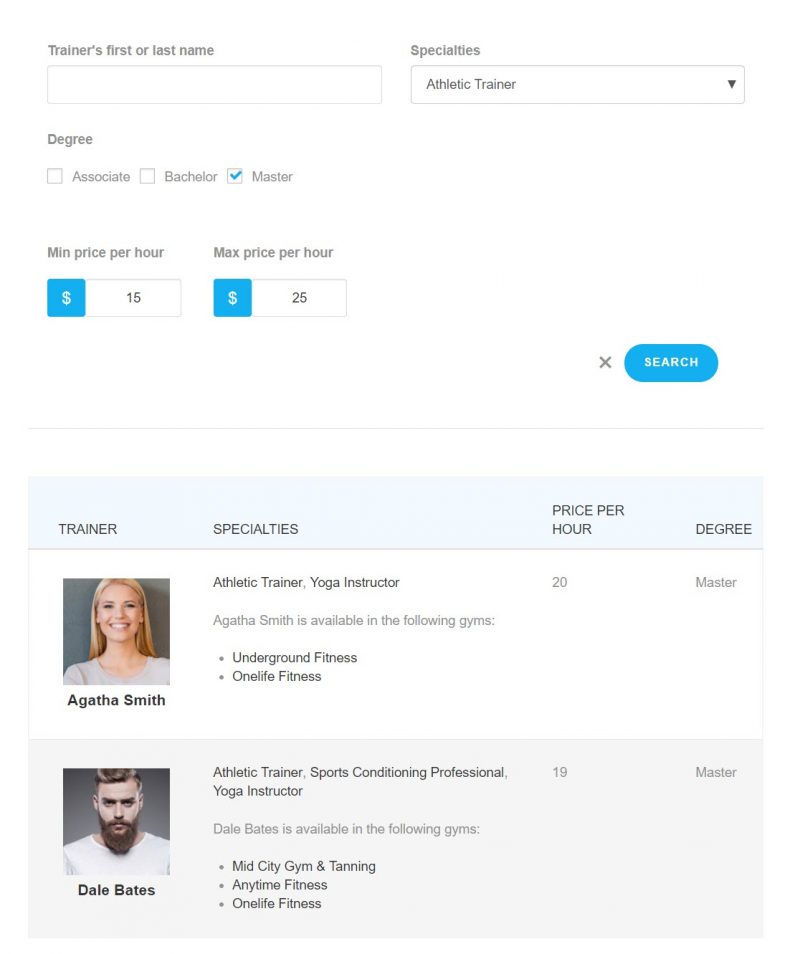Click the dollar icon beside min price
Viewport: 800px width, 954px height.
pyautogui.click(x=66, y=298)
